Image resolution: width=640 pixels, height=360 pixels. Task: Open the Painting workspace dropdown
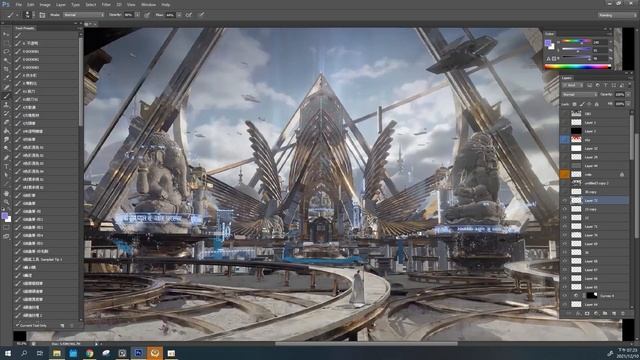[617, 15]
